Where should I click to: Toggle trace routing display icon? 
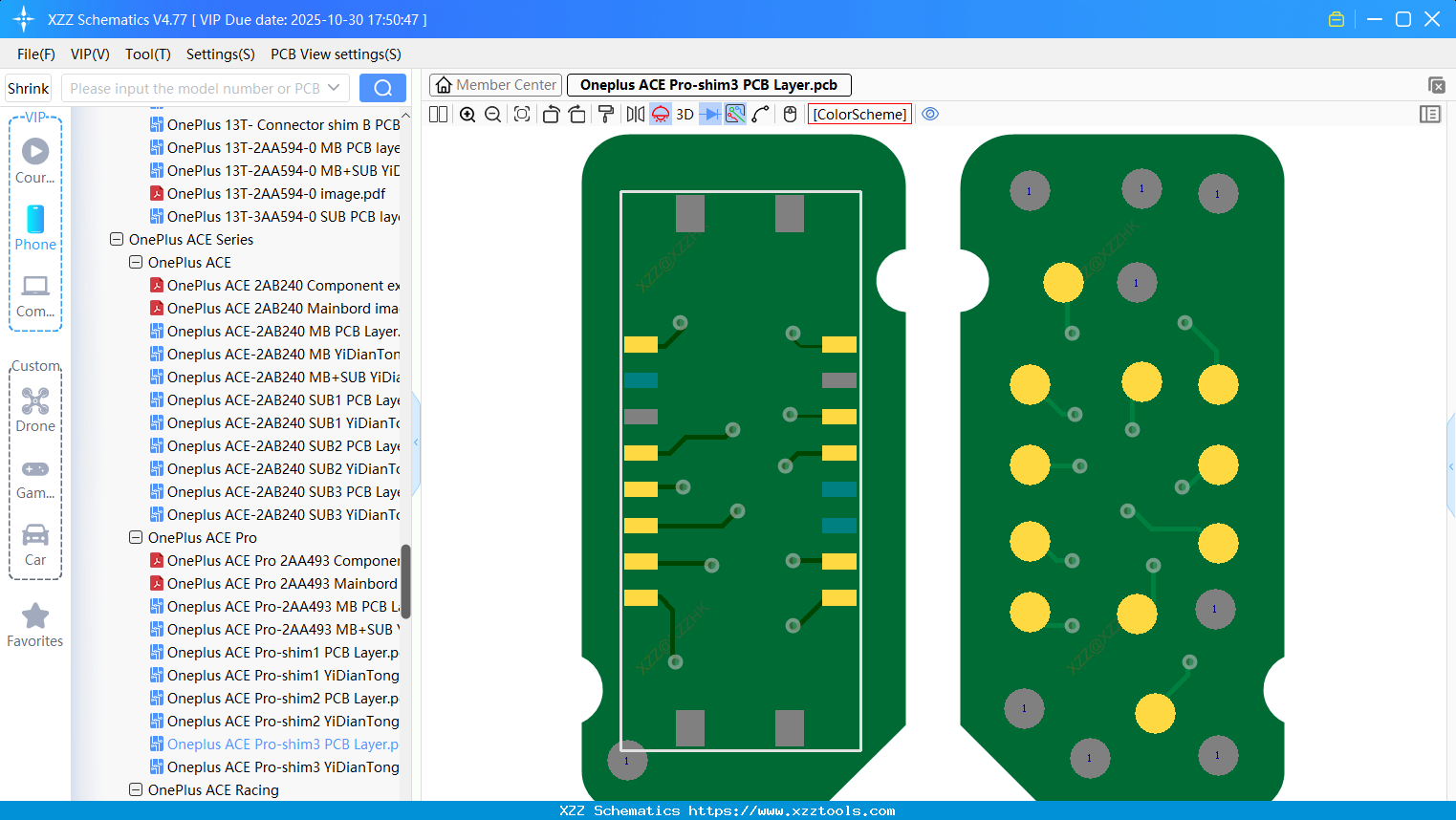pyautogui.click(x=735, y=114)
